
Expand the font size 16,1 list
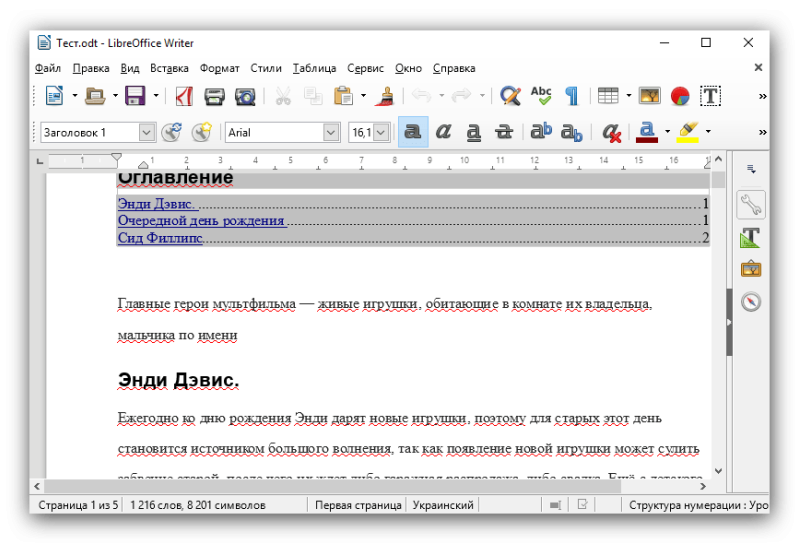coord(381,133)
